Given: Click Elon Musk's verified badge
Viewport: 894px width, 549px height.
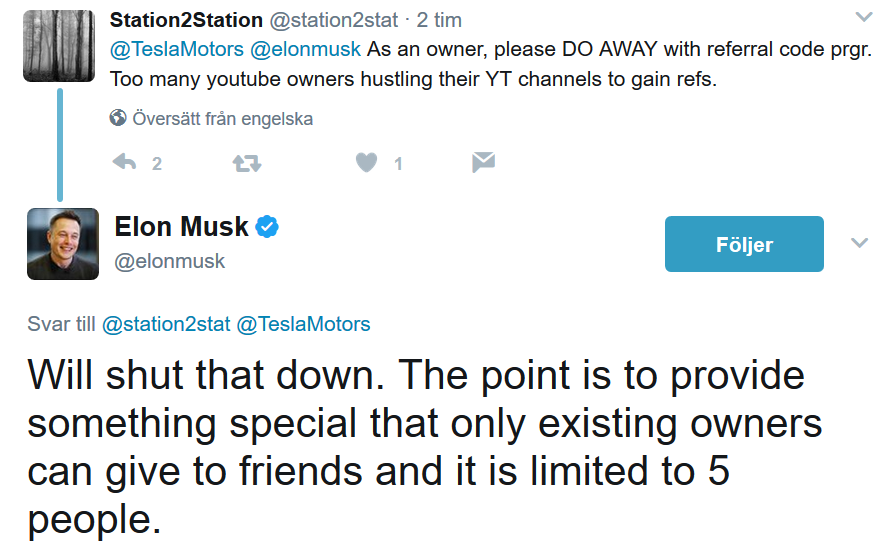Looking at the screenshot, I should click(267, 227).
